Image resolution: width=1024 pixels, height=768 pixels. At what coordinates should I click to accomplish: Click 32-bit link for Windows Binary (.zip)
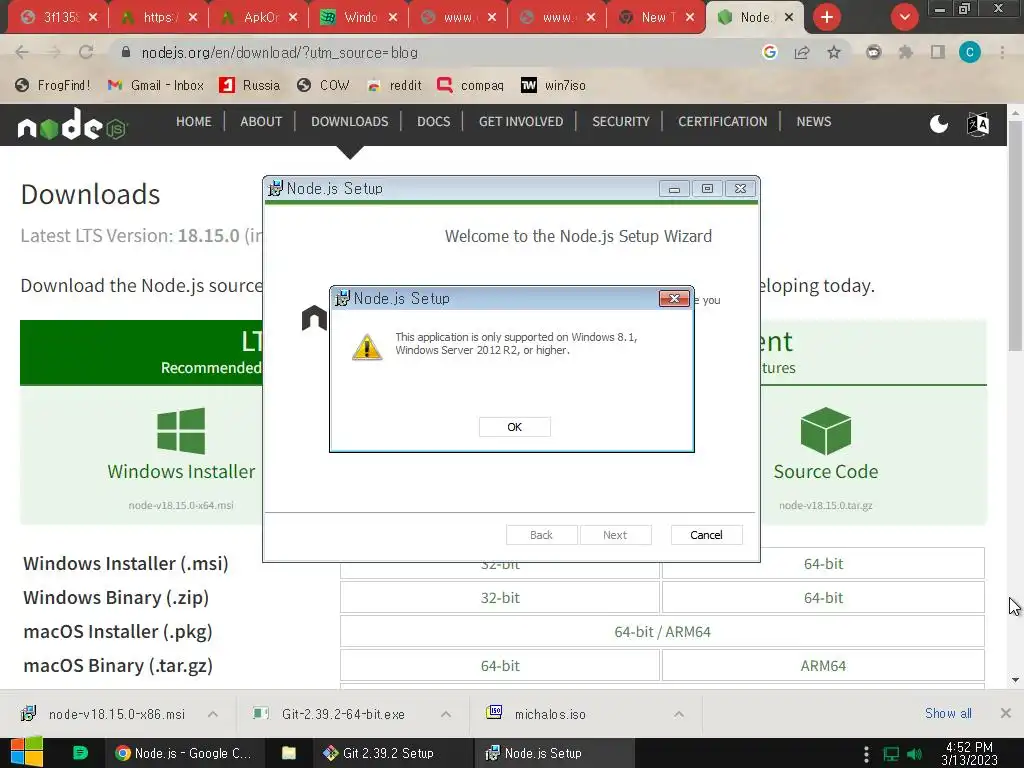pyautogui.click(x=500, y=598)
